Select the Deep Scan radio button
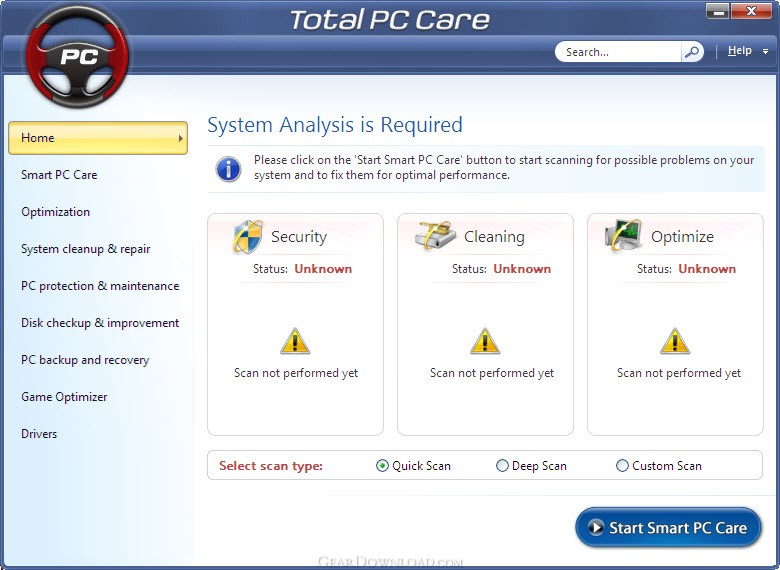This screenshot has width=780, height=570. 502,466
